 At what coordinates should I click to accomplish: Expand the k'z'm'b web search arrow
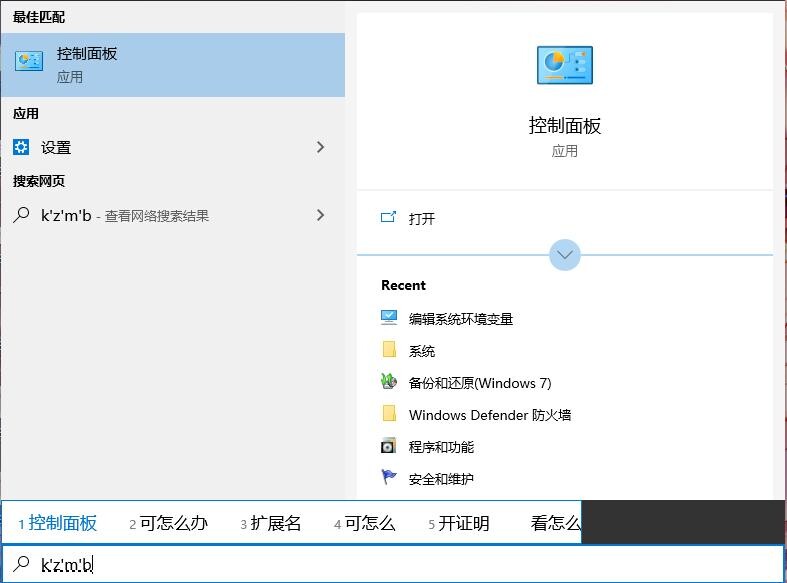(320, 215)
